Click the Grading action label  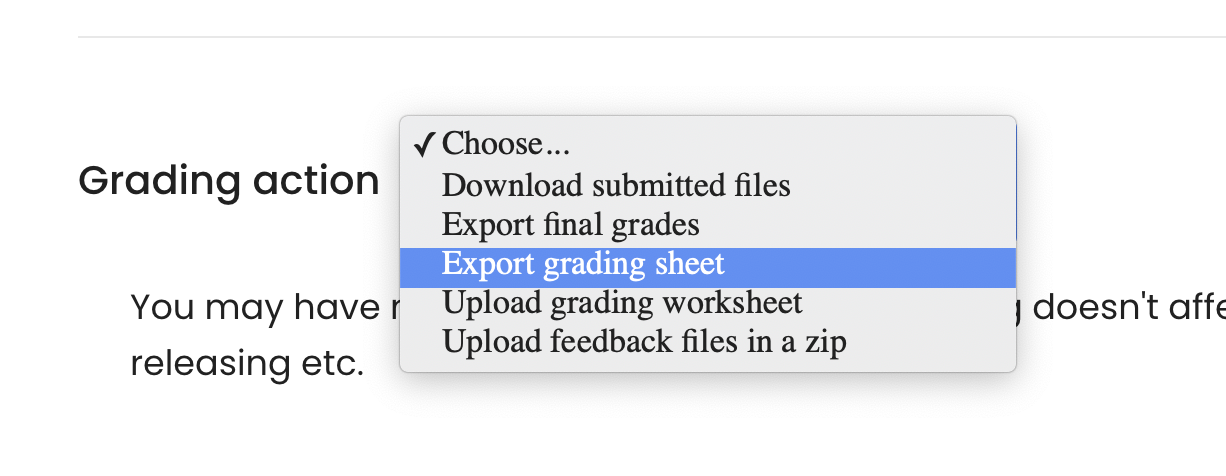229,181
